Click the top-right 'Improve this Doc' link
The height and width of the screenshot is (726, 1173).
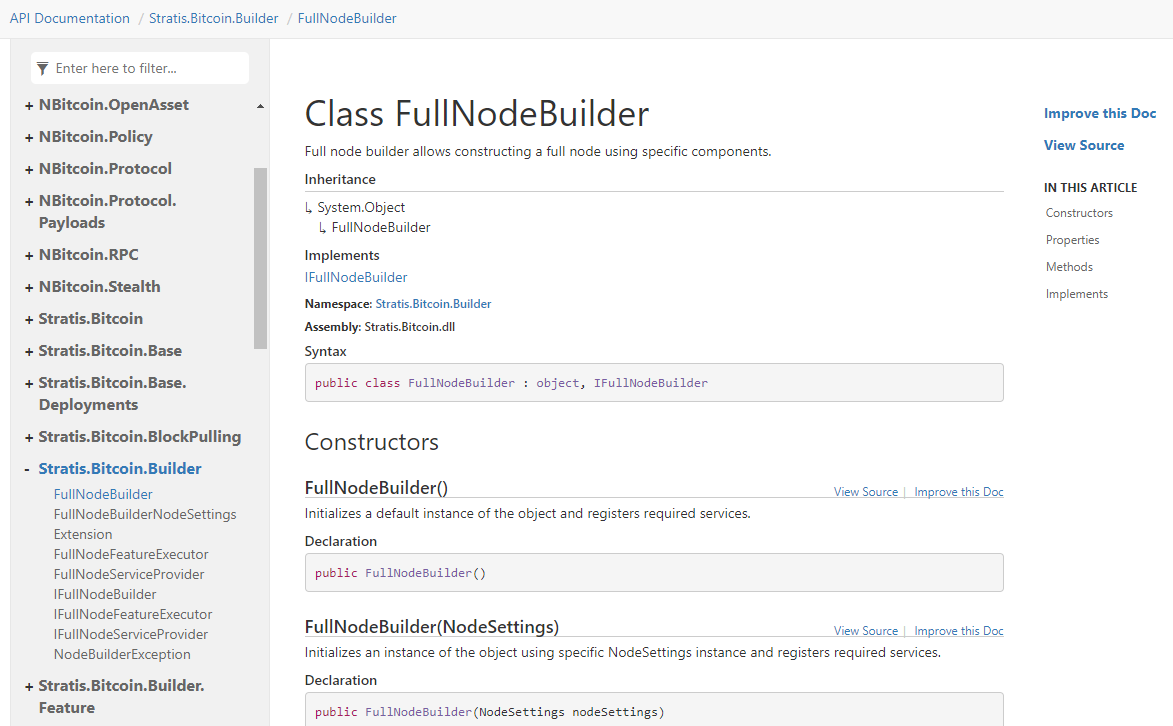click(1100, 113)
